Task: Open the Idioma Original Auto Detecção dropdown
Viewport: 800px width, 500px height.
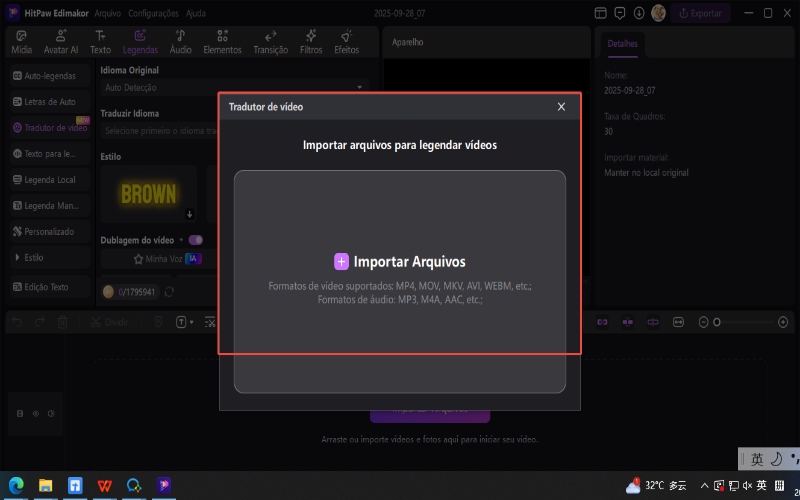Action: click(234, 88)
